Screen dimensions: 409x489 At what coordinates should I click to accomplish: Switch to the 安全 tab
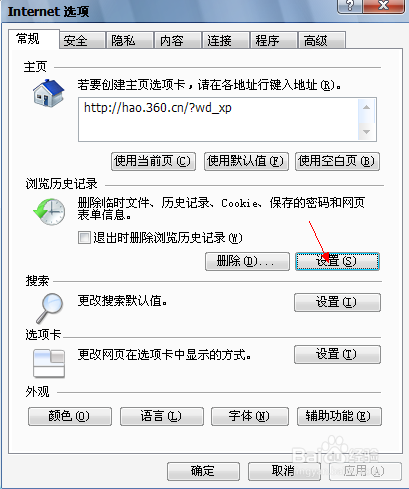coord(83,41)
